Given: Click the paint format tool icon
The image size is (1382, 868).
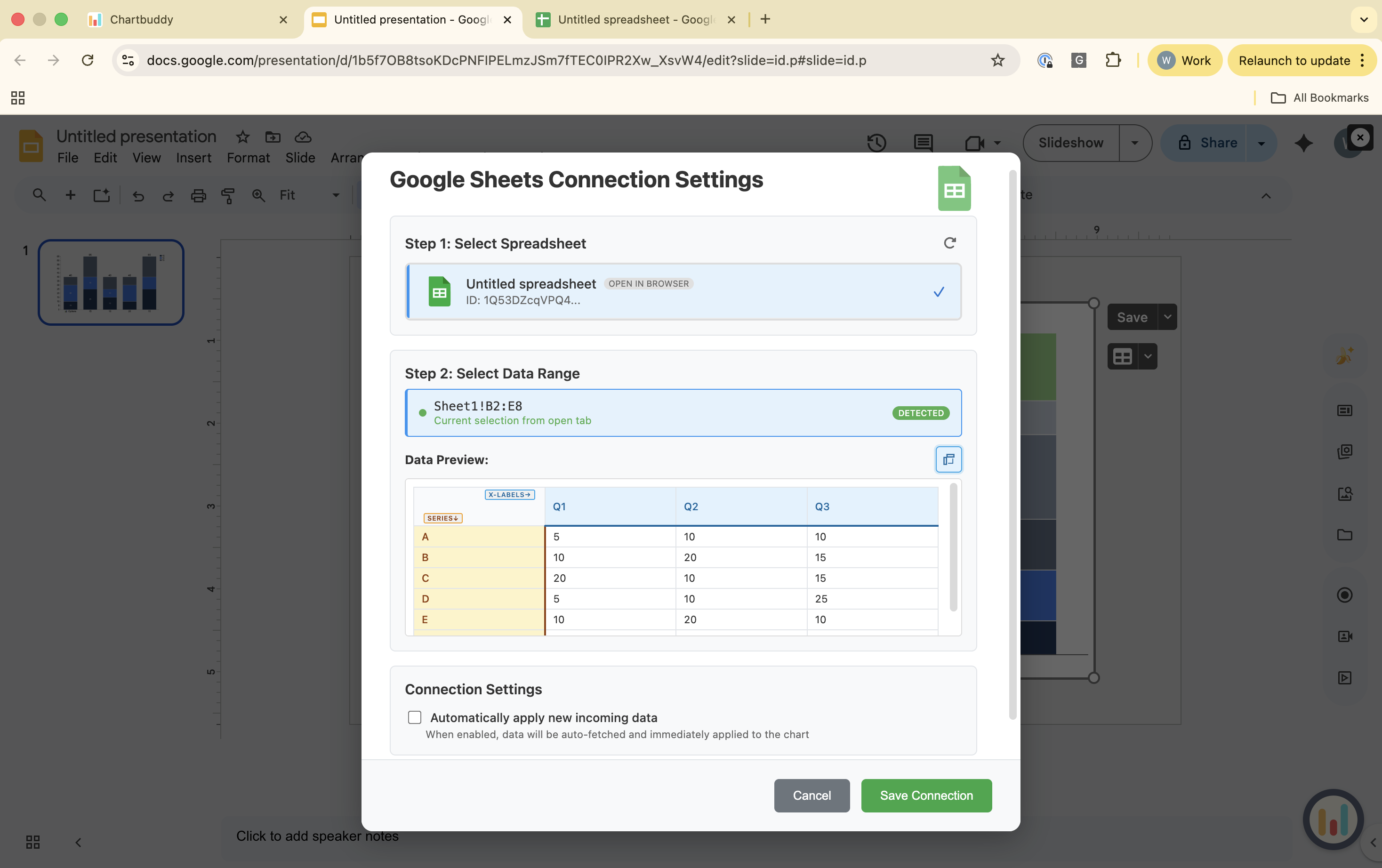Looking at the screenshot, I should [228, 195].
